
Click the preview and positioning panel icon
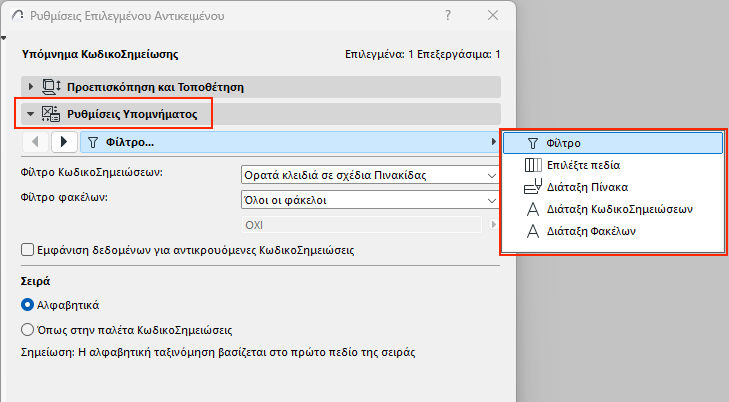(x=51, y=87)
